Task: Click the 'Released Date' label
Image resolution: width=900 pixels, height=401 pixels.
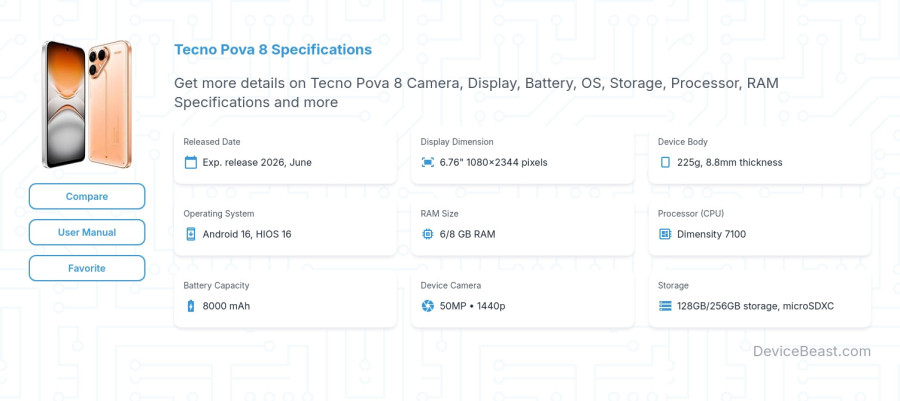Action: pos(212,142)
